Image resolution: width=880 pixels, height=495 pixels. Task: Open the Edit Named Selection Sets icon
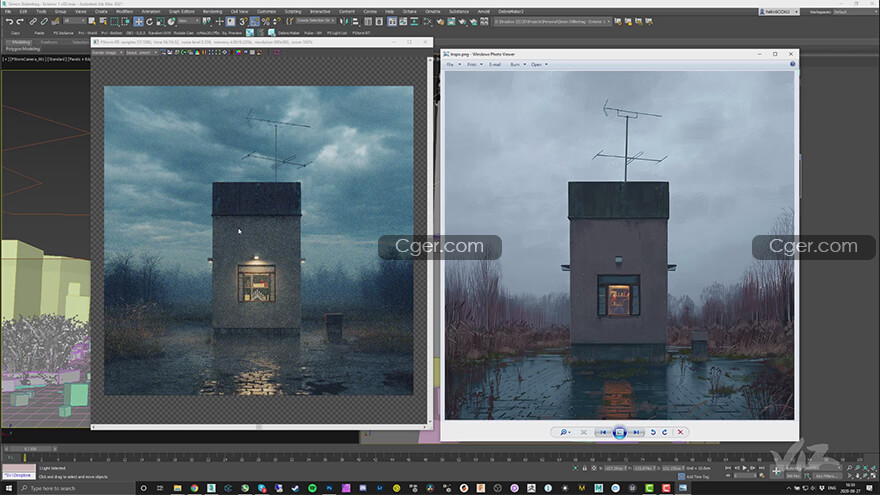[x=290, y=21]
